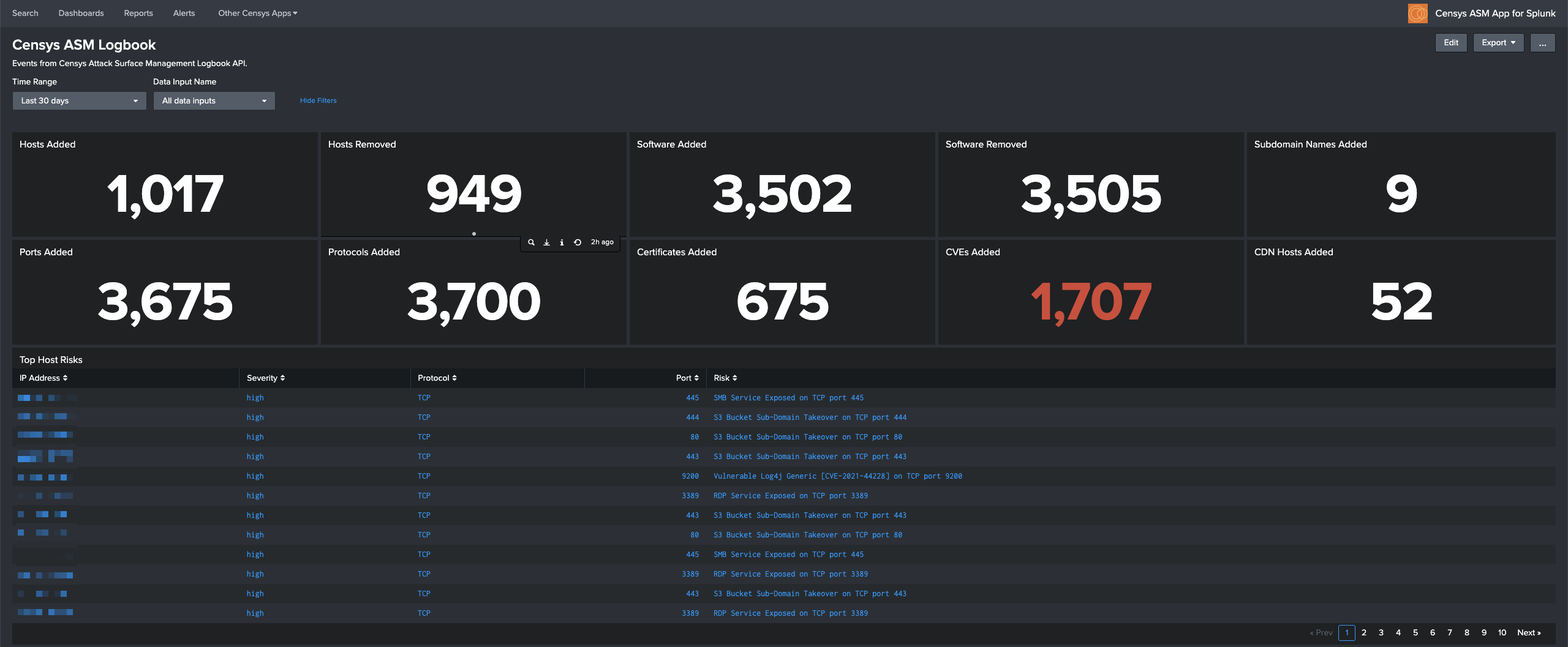1568x647 pixels.
Task: Select current page 1 button
Action: click(1347, 633)
